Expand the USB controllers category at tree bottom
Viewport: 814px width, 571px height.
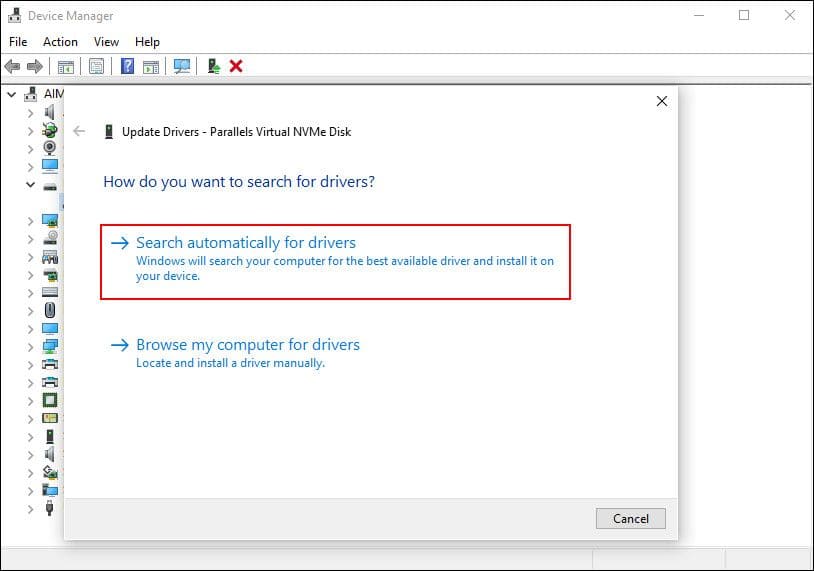tap(31, 508)
